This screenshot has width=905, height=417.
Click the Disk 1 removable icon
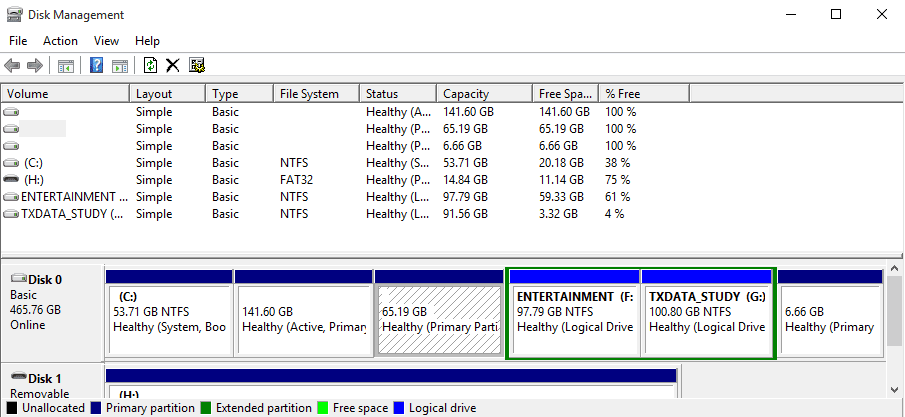click(19, 378)
